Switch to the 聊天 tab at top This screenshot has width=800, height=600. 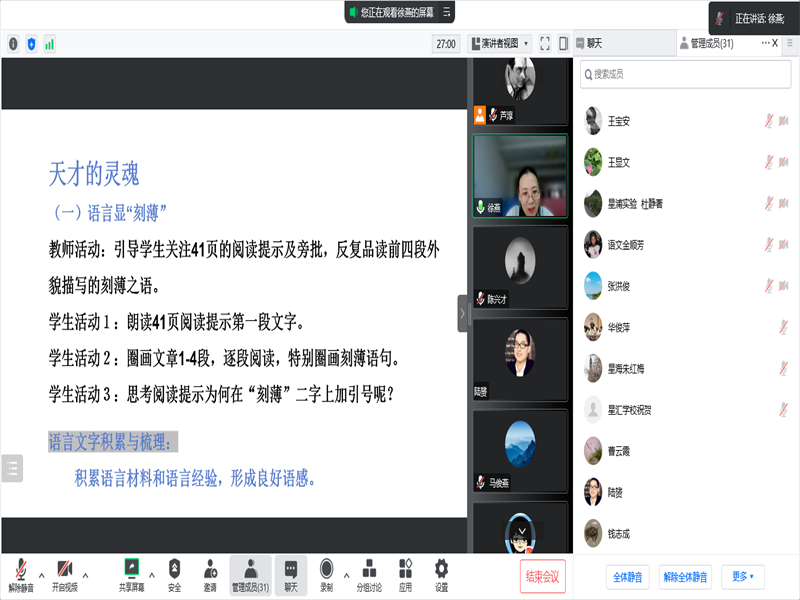click(x=595, y=43)
